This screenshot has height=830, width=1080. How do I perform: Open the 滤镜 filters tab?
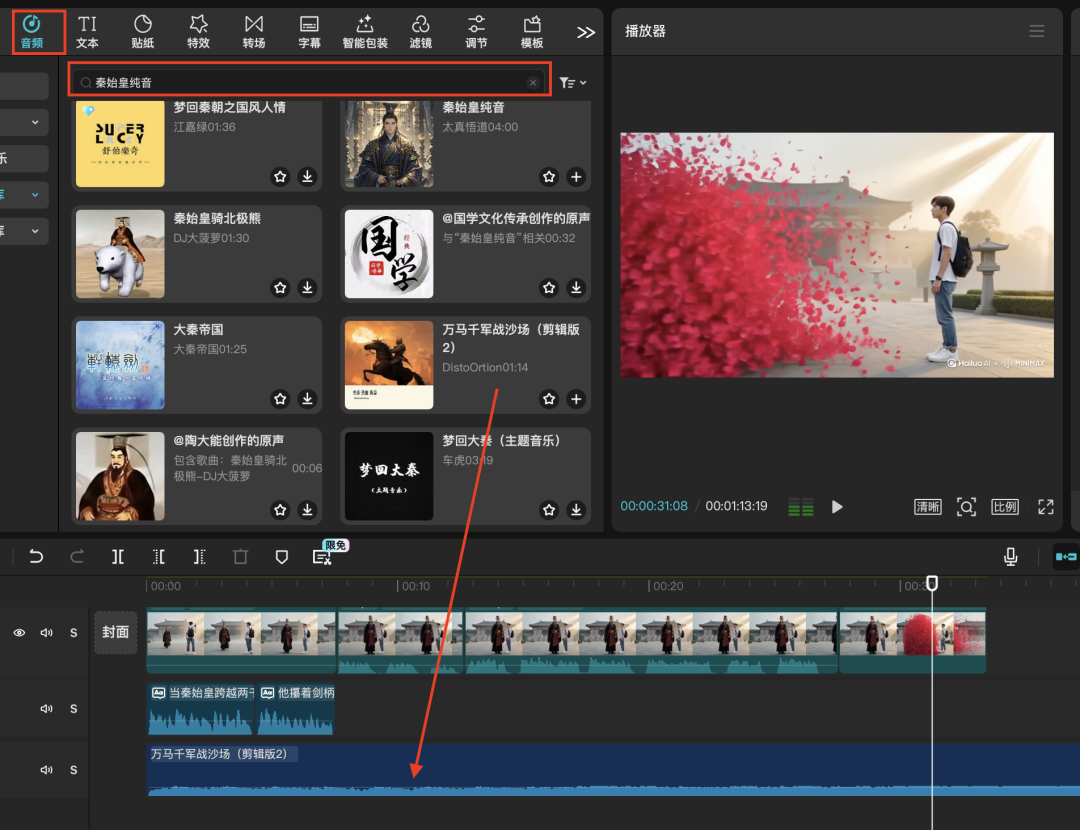[421, 31]
